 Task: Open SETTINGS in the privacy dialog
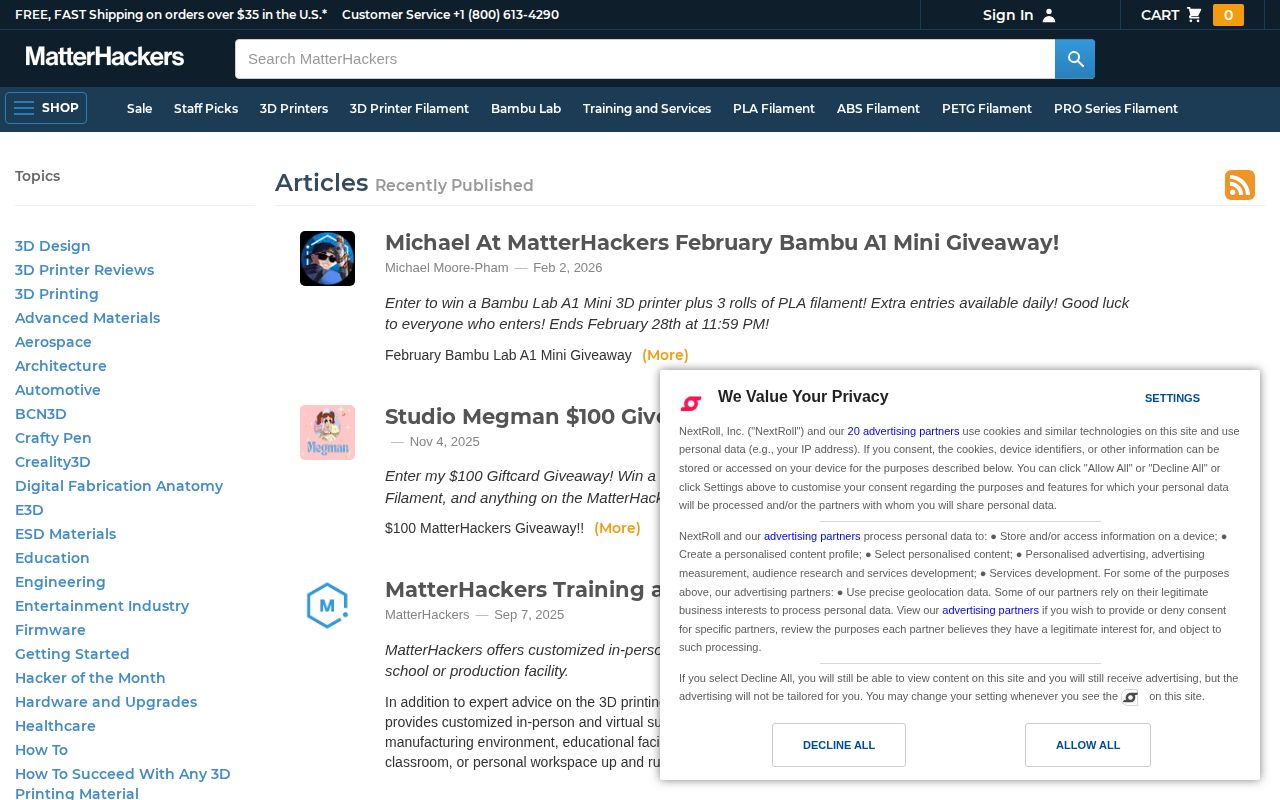coord(1171,398)
